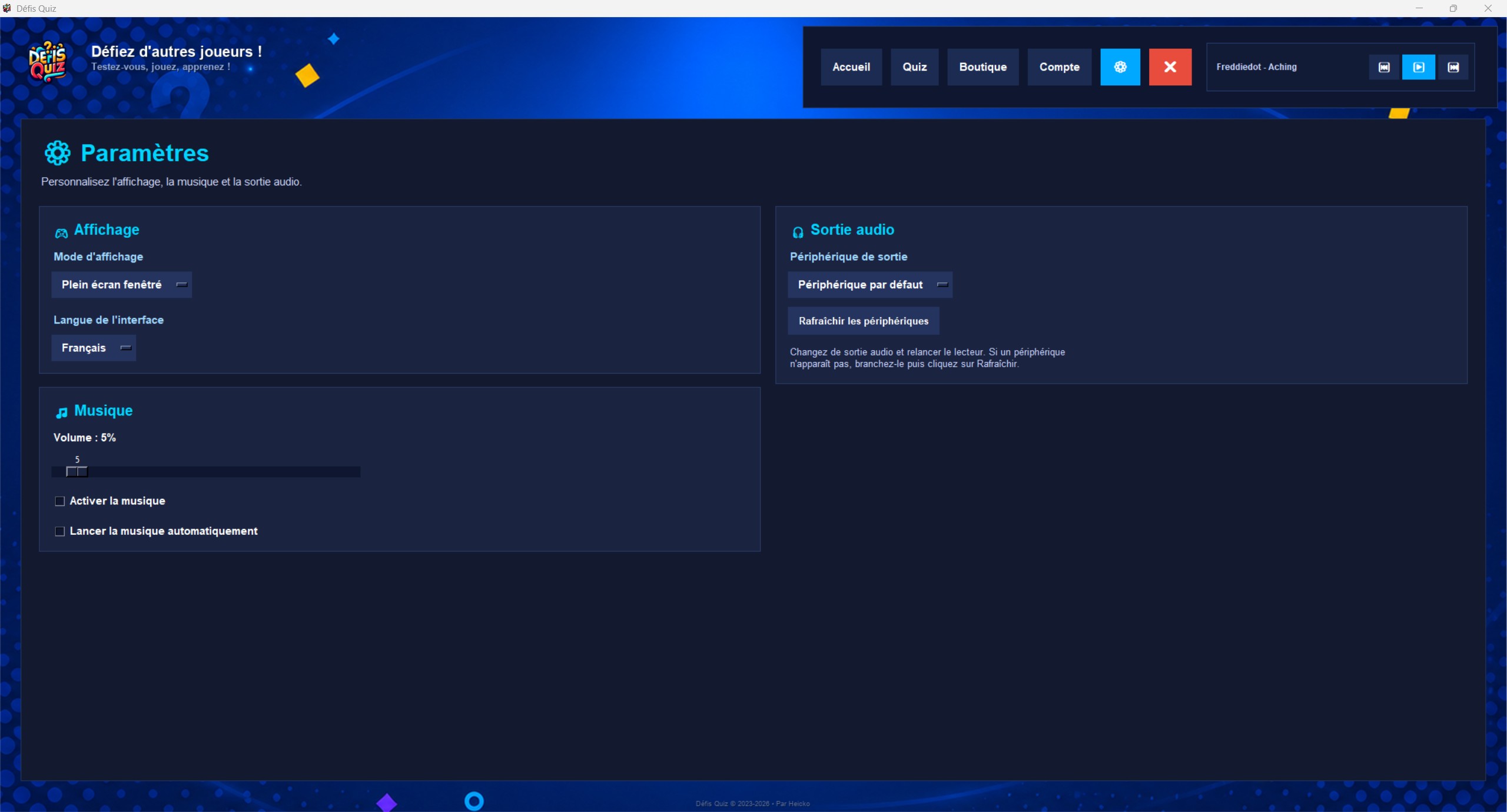Viewport: 1507px width, 812px height.
Task: Click the Sortie audio headphones icon
Action: [798, 232]
